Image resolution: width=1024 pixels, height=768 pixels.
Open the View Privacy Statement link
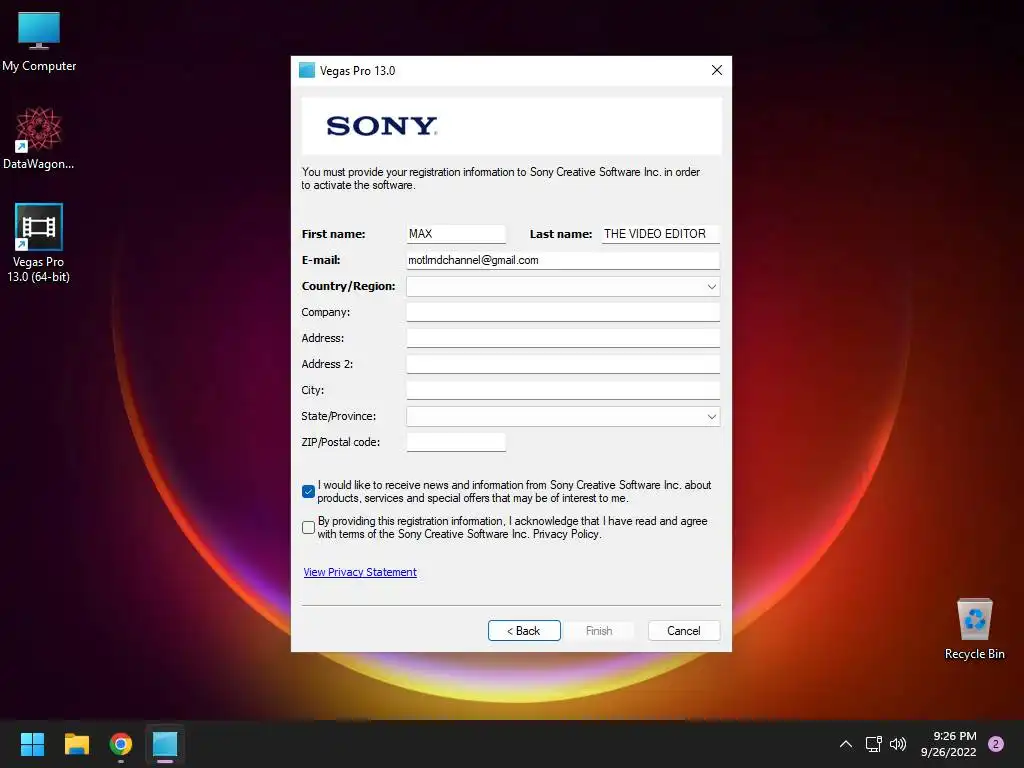coord(360,572)
